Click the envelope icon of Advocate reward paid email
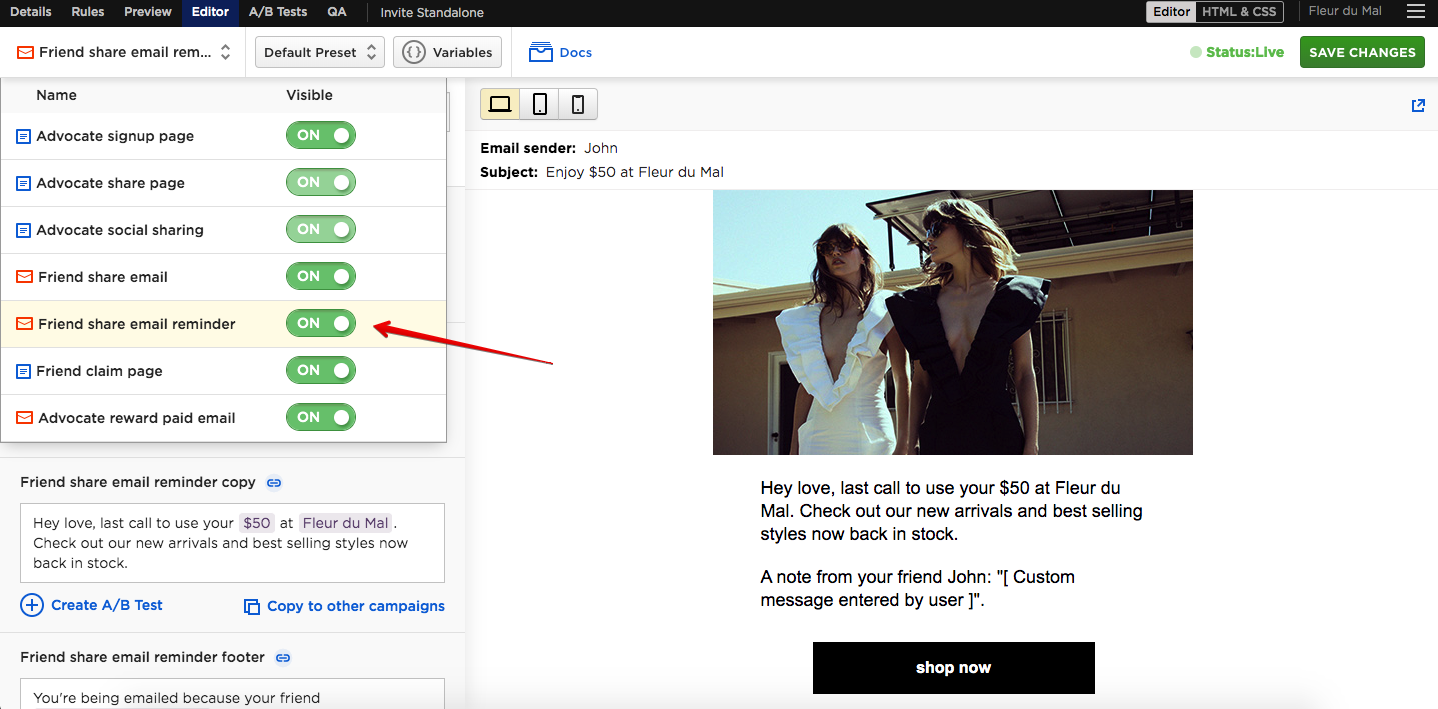This screenshot has width=1438, height=709. [x=25, y=418]
